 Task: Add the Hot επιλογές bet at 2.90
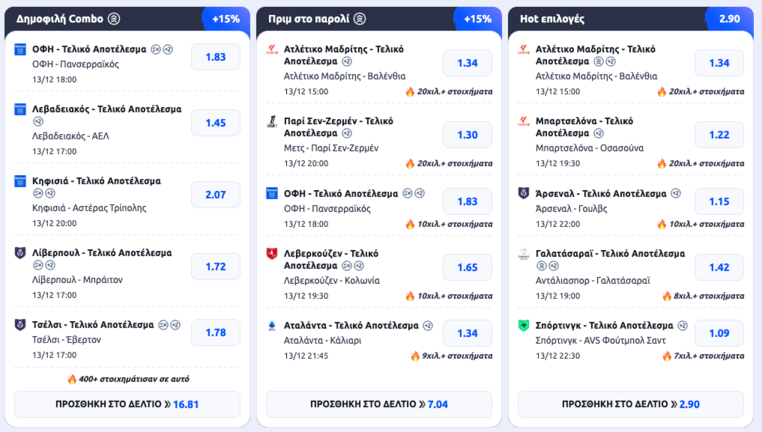click(631, 404)
